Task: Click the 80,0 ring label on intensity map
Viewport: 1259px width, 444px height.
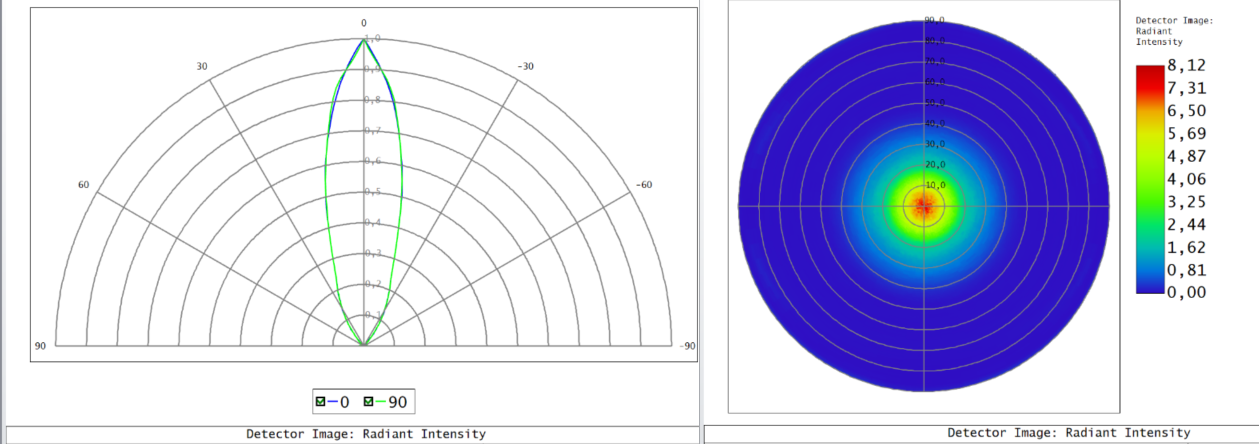Action: pyautogui.click(x=934, y=41)
